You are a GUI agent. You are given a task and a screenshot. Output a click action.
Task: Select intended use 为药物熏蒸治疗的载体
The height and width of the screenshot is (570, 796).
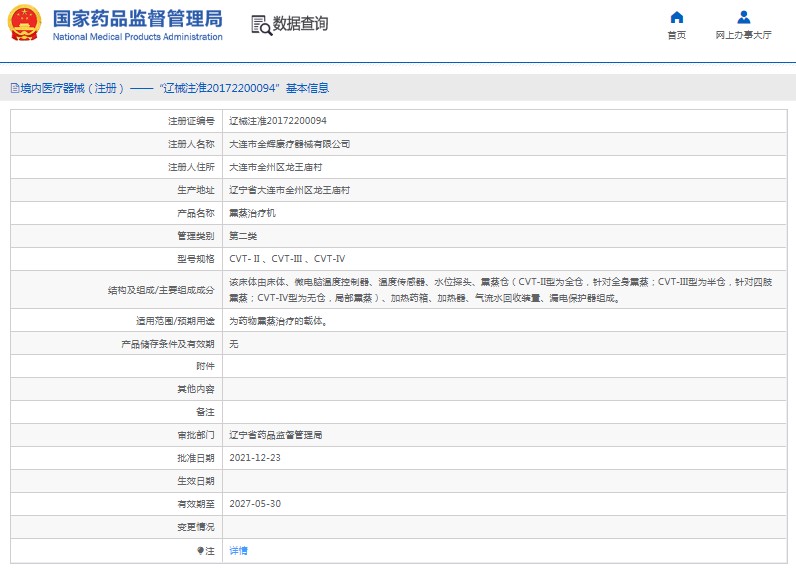pyautogui.click(x=278, y=321)
